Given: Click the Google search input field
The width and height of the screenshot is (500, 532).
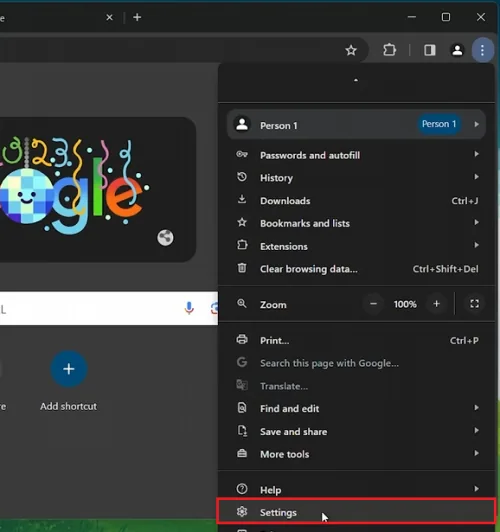Looking at the screenshot, I should tap(109, 308).
